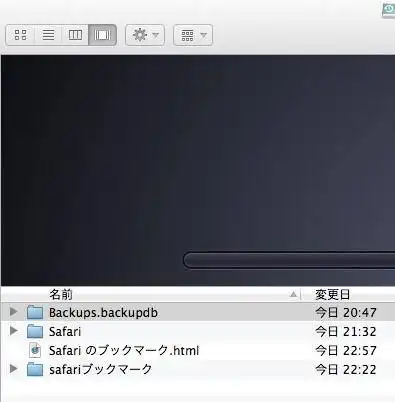
Task: Click the safariブックマーク folder icon
Action: [x=35, y=369]
